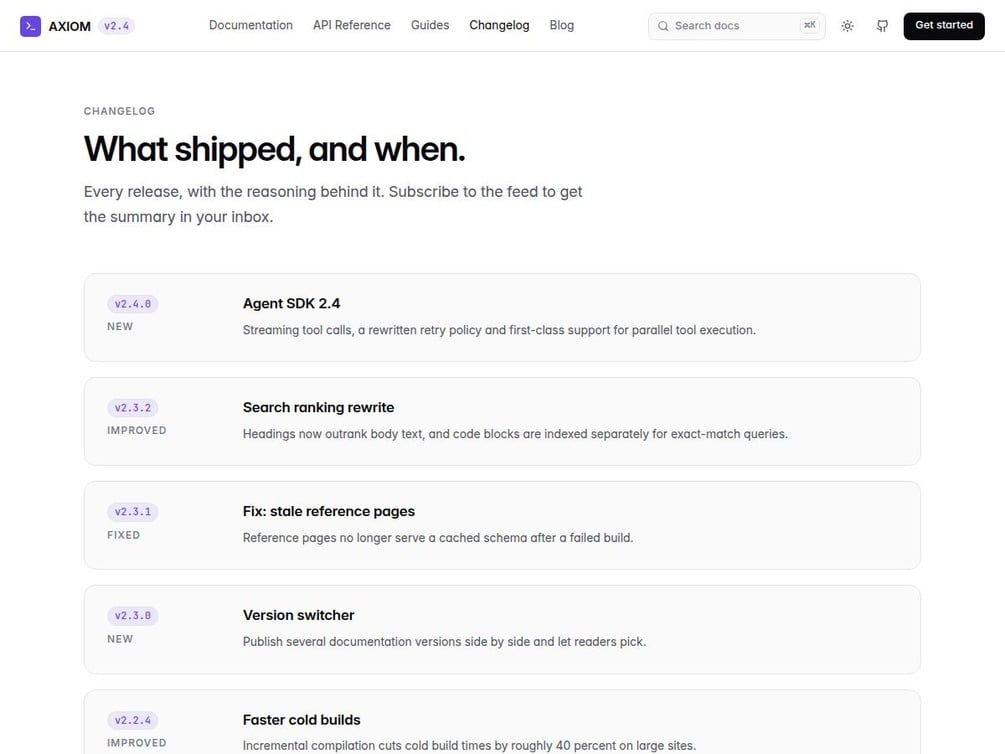Image resolution: width=1005 pixels, height=754 pixels.
Task: Open the v2.4 version badge dropdown
Action: point(116,26)
